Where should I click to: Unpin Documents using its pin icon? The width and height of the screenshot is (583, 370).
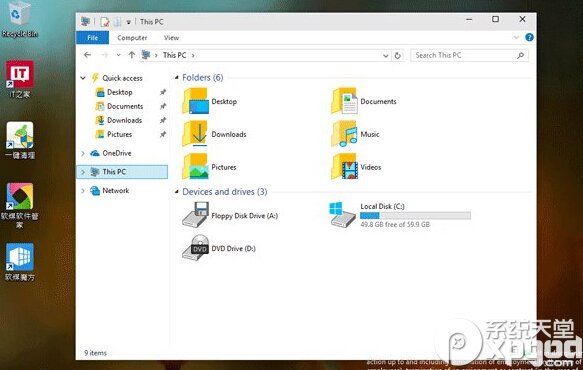[x=162, y=106]
